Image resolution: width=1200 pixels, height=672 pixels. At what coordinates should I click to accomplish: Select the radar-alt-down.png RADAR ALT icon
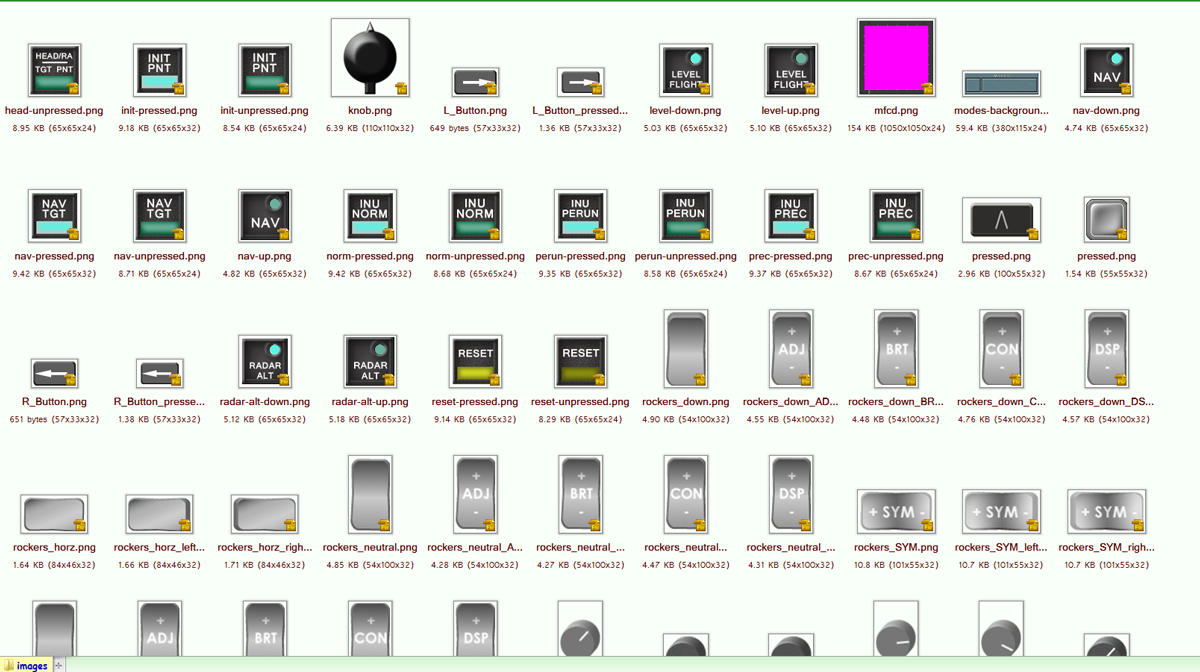click(265, 361)
